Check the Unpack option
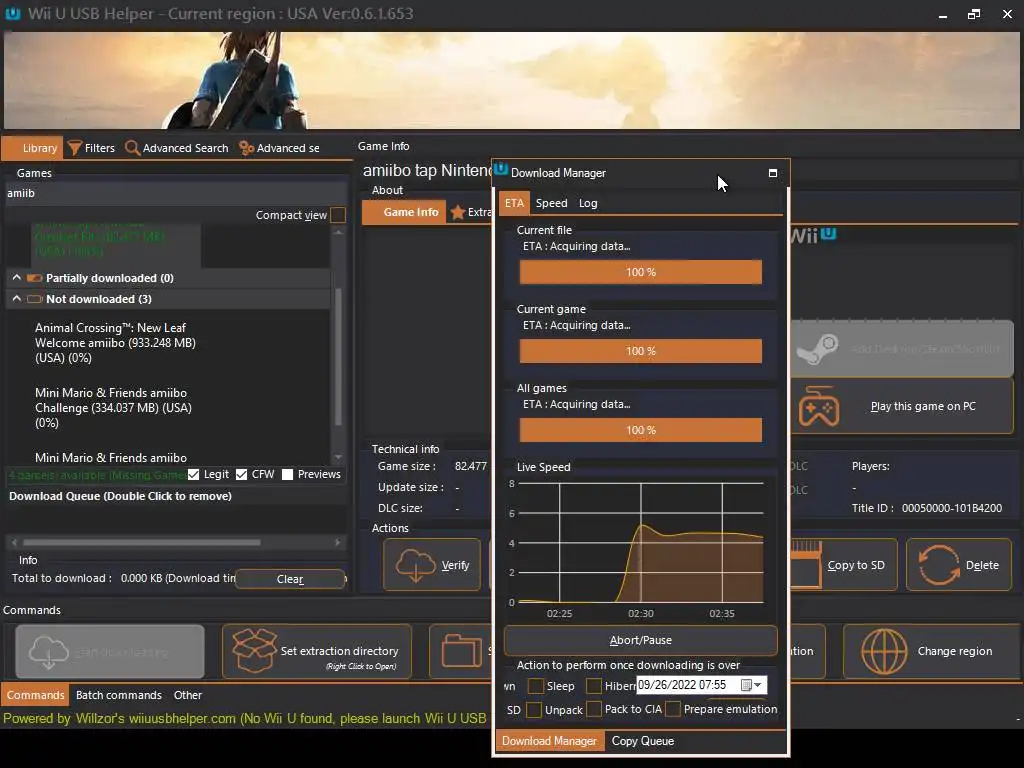 [x=534, y=709]
